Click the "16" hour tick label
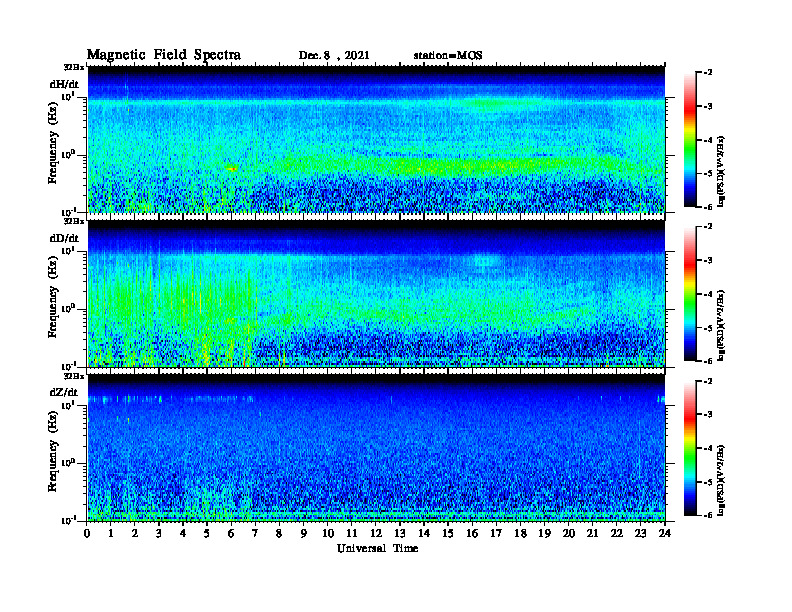The image size is (792, 612). click(472, 533)
